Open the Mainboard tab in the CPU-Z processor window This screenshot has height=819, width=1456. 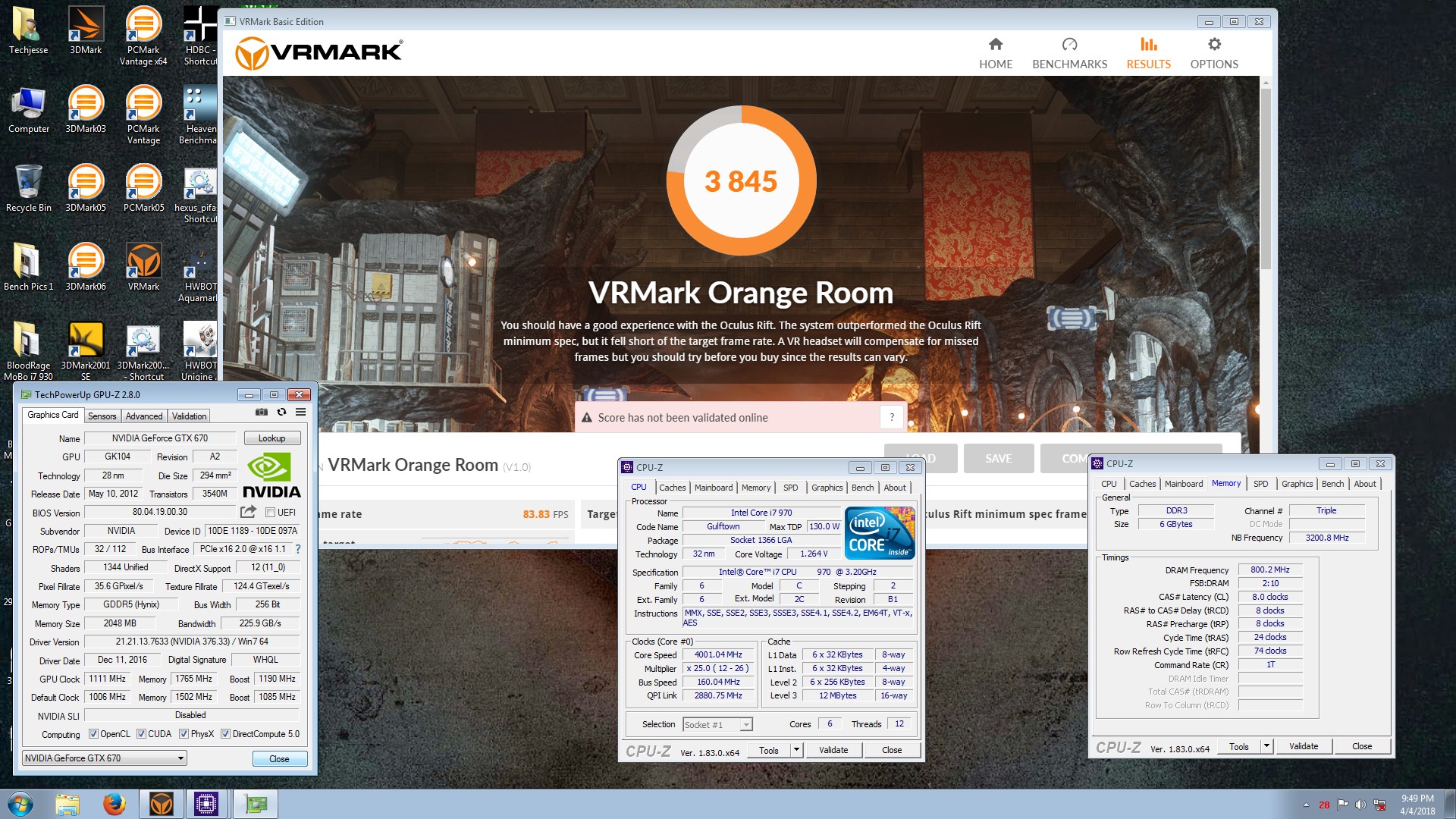pos(714,488)
